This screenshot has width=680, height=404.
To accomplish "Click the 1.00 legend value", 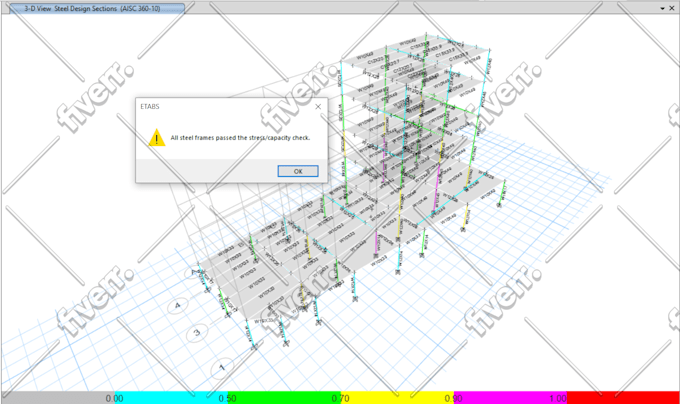I will (x=558, y=398).
